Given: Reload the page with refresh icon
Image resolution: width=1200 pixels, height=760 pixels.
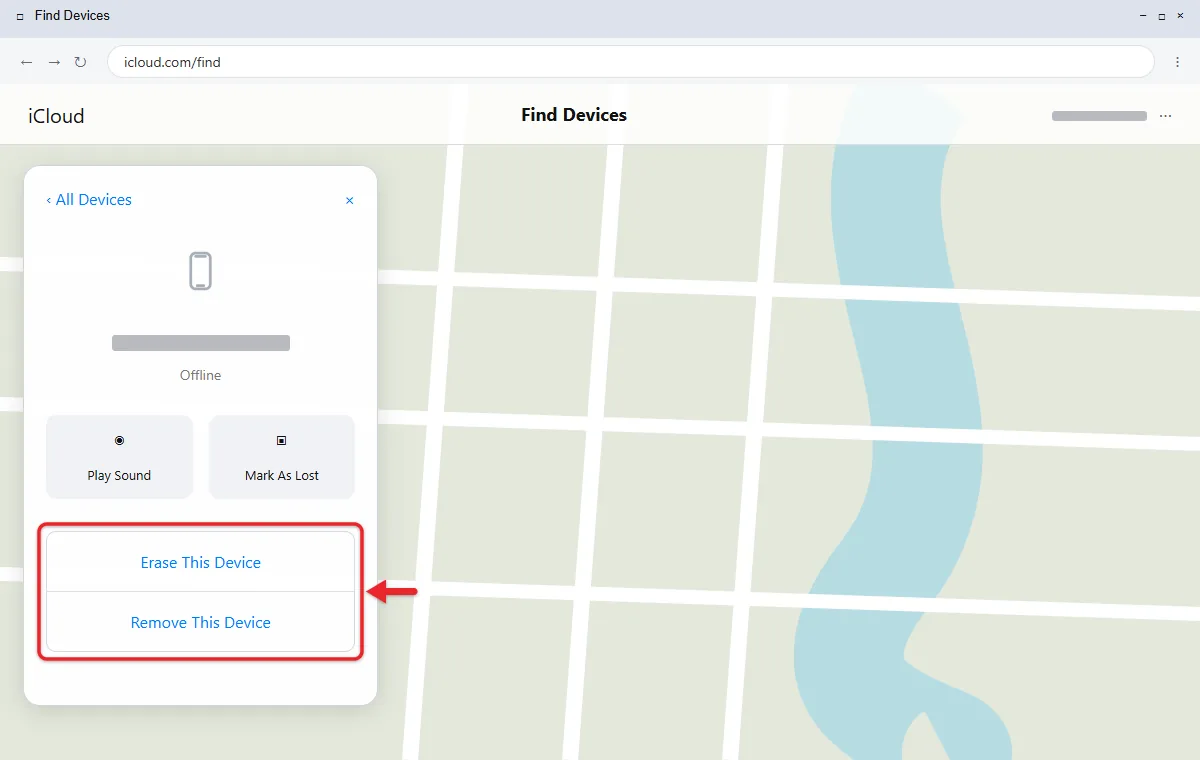Looking at the screenshot, I should (x=81, y=62).
